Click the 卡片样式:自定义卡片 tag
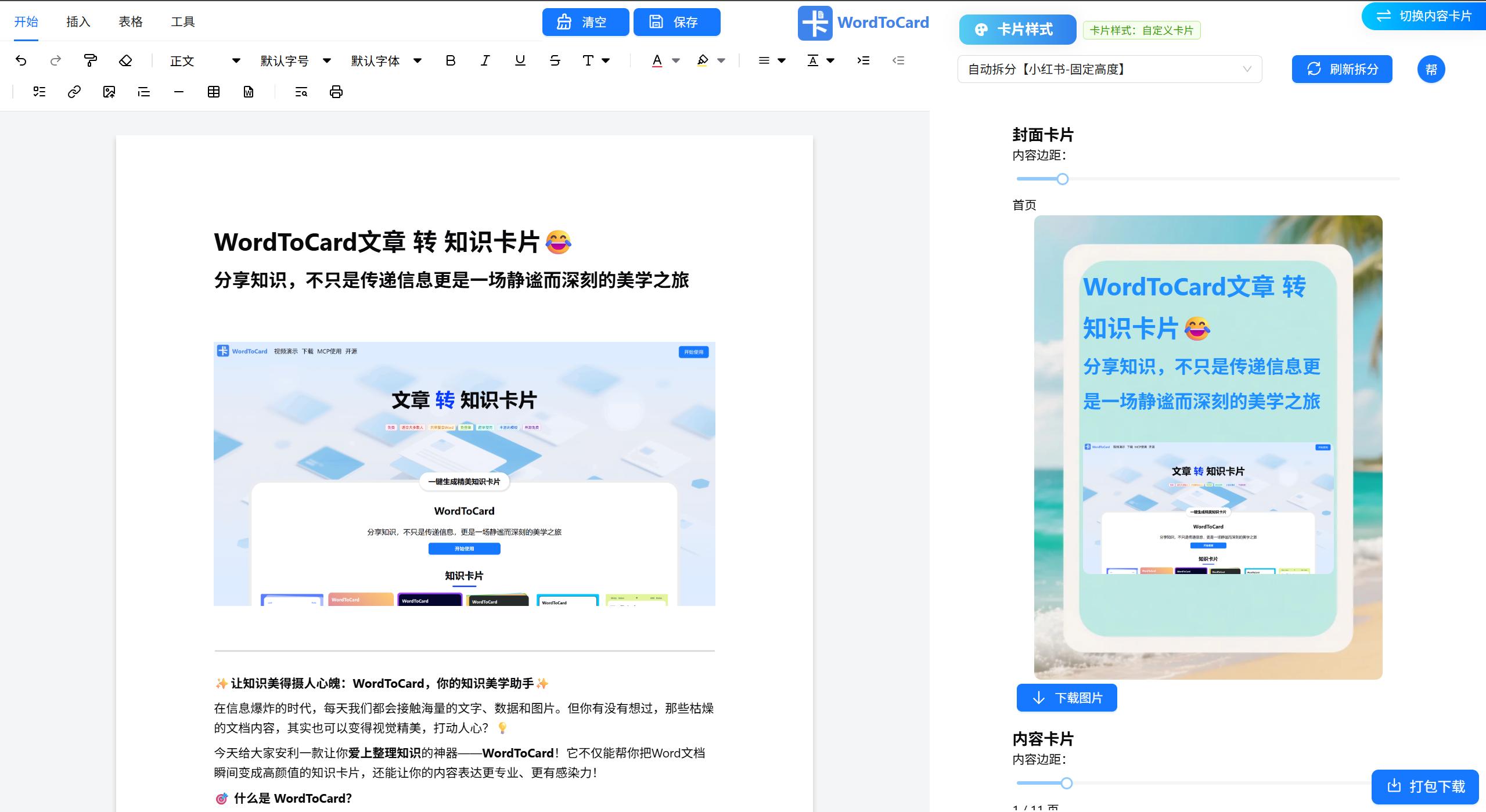The height and width of the screenshot is (812, 1486). point(1142,30)
